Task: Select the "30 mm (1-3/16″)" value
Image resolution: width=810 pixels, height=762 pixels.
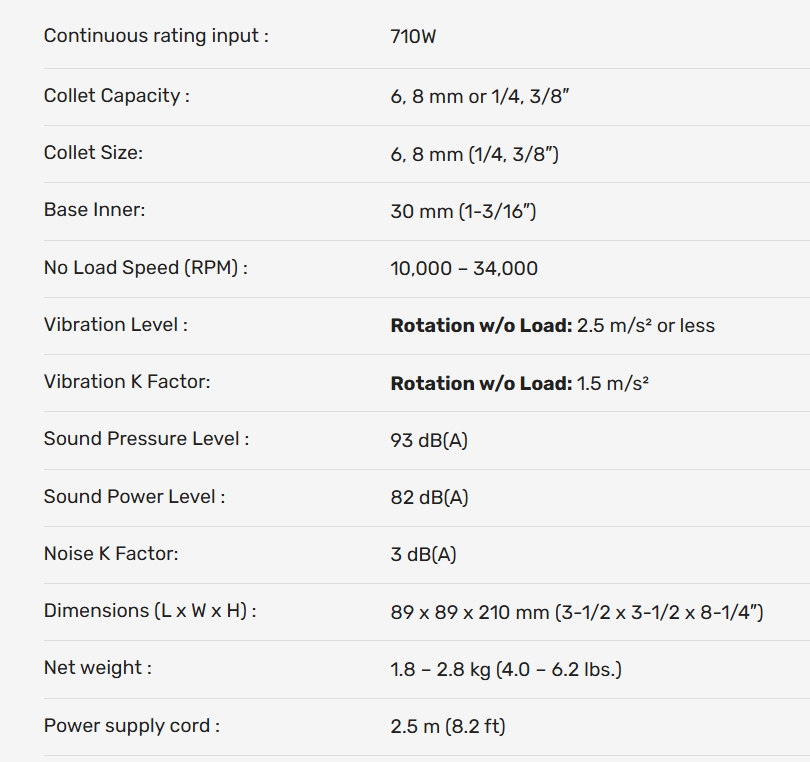Action: click(463, 211)
